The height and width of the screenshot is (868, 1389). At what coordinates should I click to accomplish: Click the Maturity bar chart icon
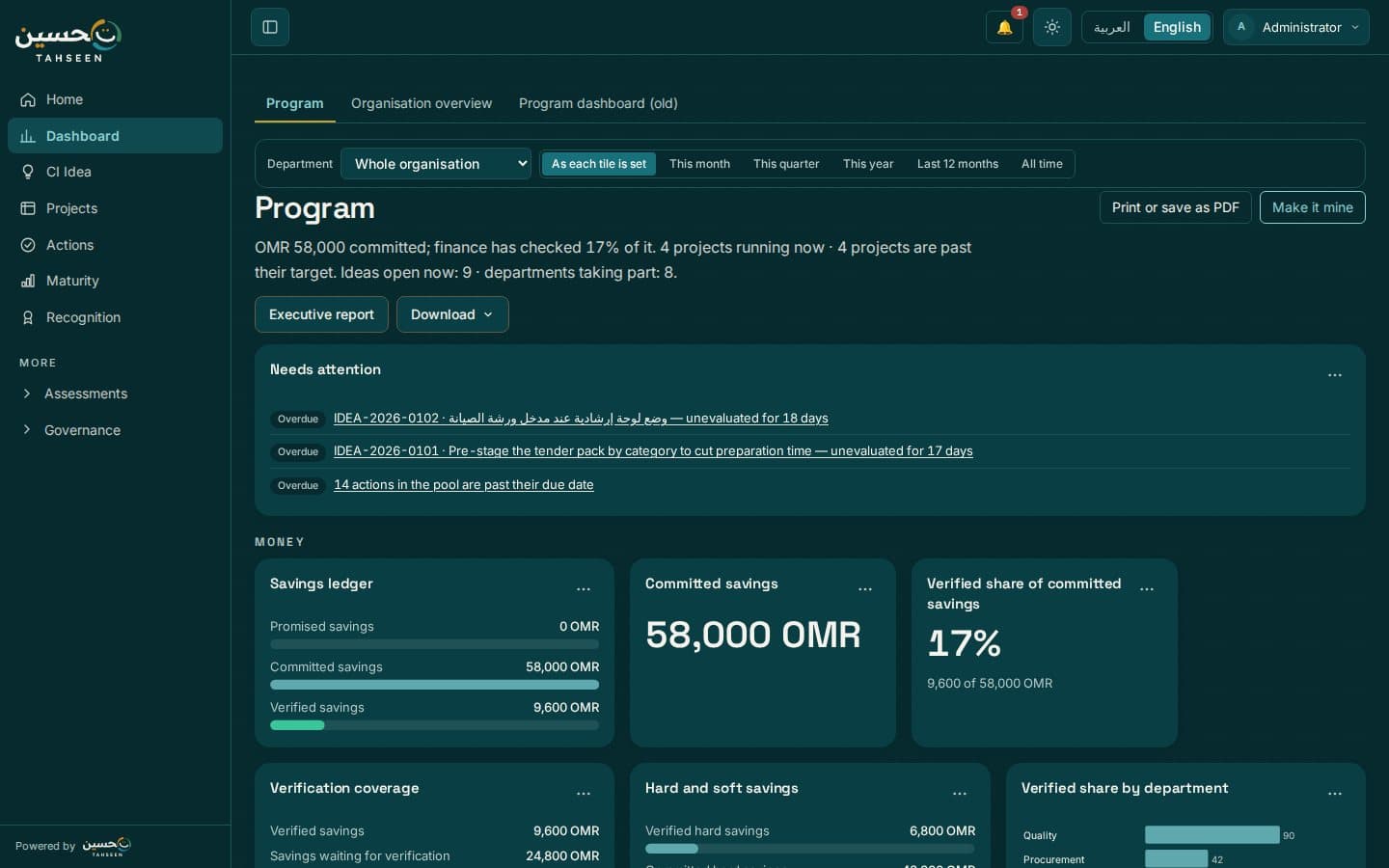point(28,281)
